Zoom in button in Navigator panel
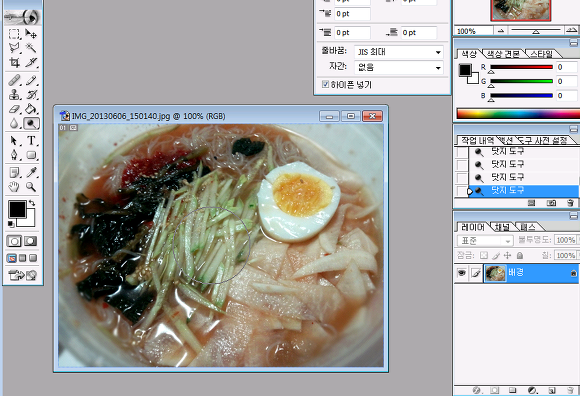Screen dimensions: 580x396 tap(571, 31)
